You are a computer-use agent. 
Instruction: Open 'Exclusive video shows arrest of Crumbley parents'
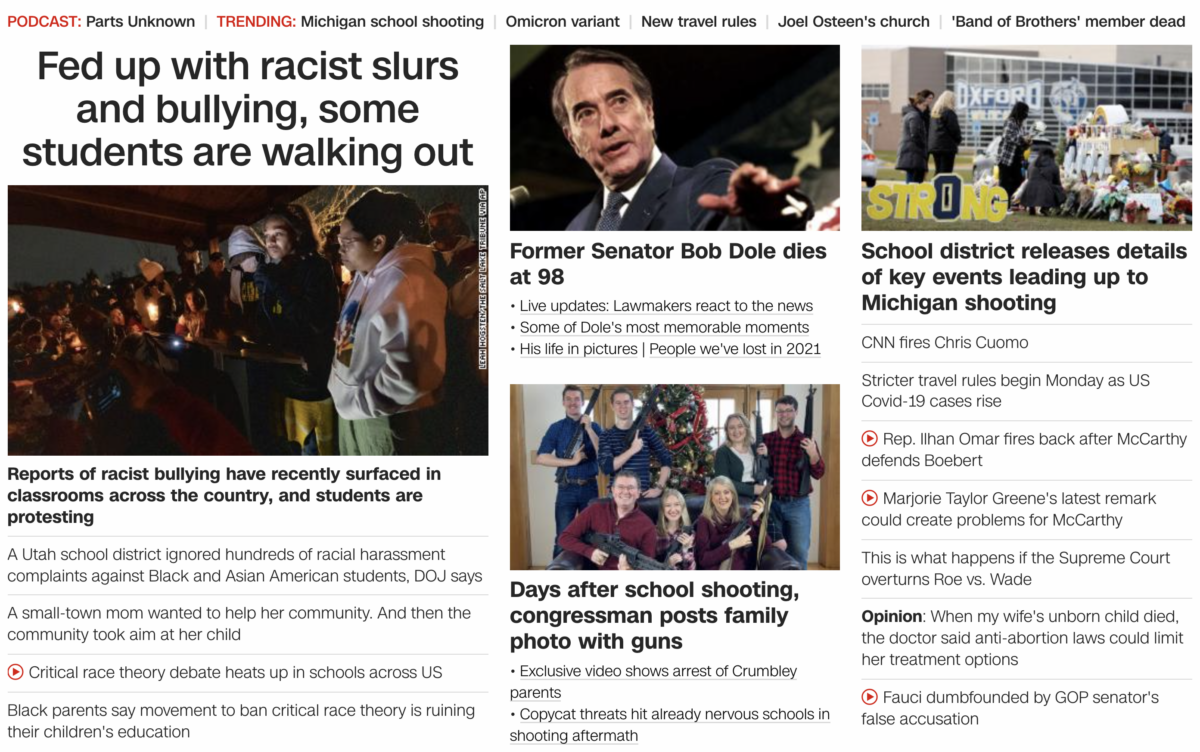[x=654, y=682]
